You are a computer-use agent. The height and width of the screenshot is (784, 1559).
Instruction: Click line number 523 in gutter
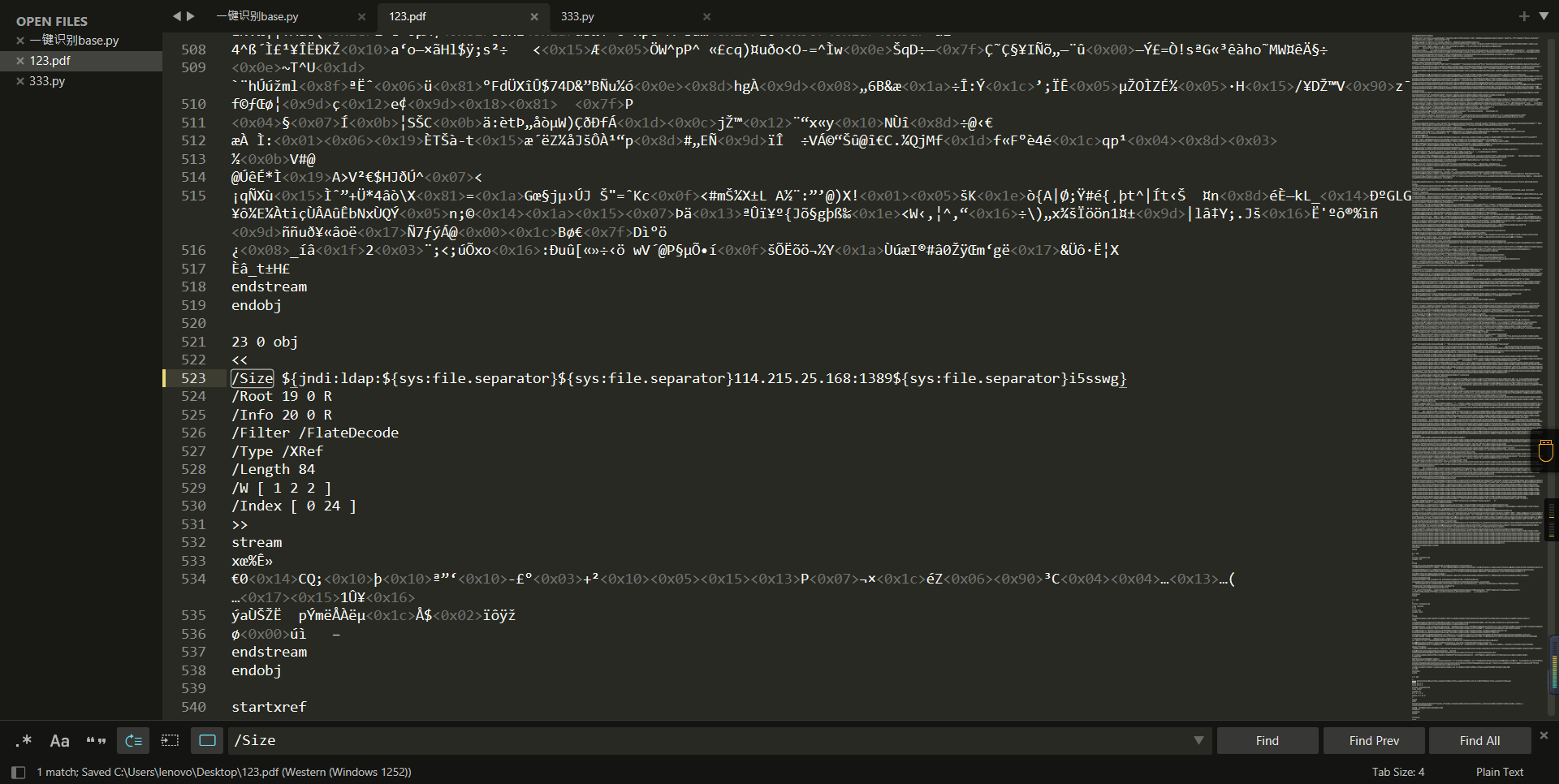pos(193,378)
